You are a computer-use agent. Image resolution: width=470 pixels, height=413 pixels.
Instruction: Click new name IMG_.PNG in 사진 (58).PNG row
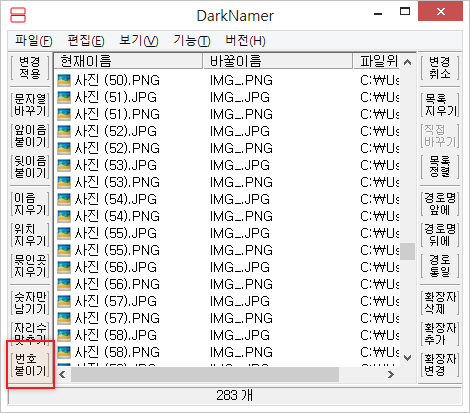coord(241,352)
